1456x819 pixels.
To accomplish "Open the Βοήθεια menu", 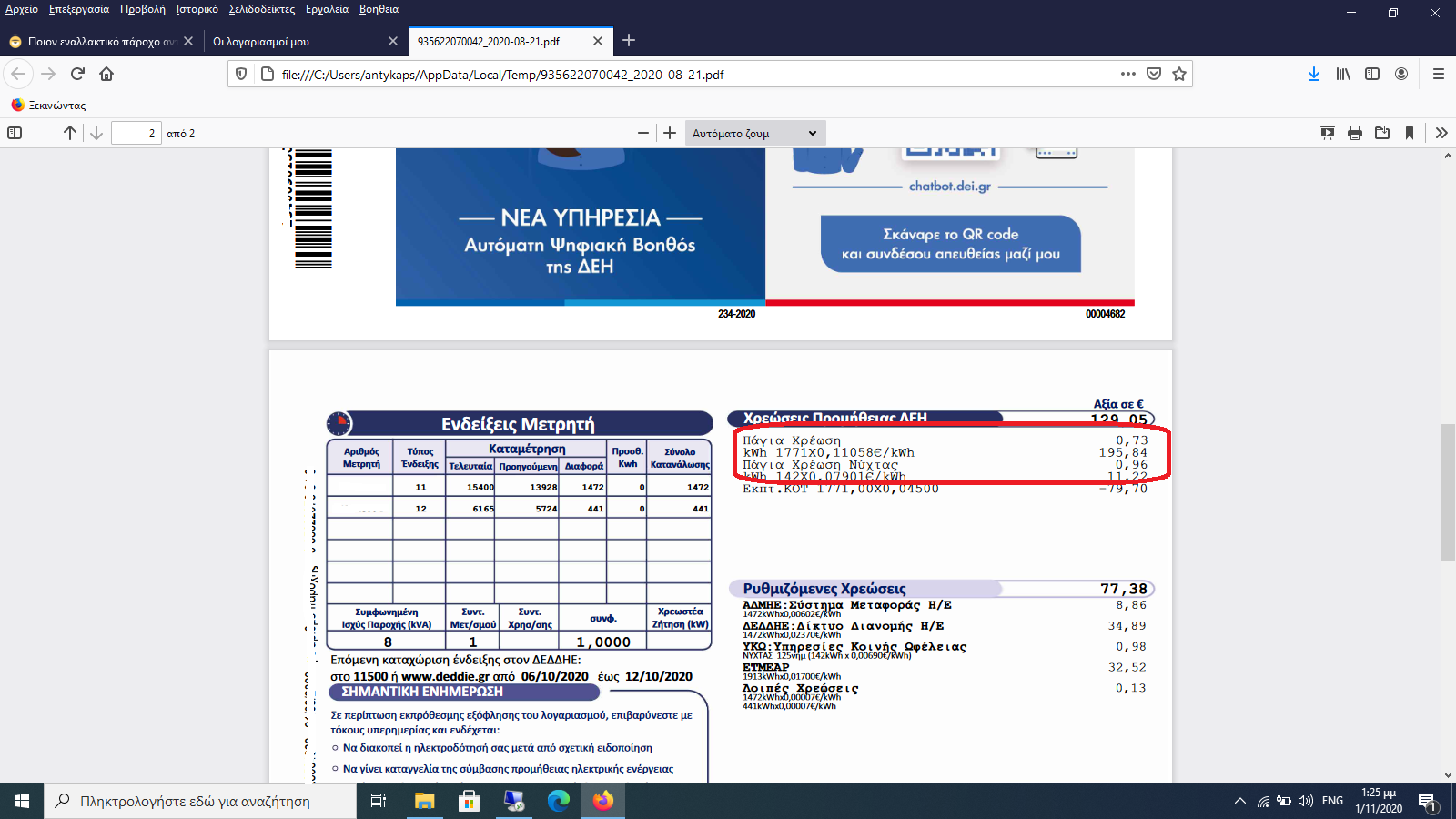I will (x=379, y=9).
